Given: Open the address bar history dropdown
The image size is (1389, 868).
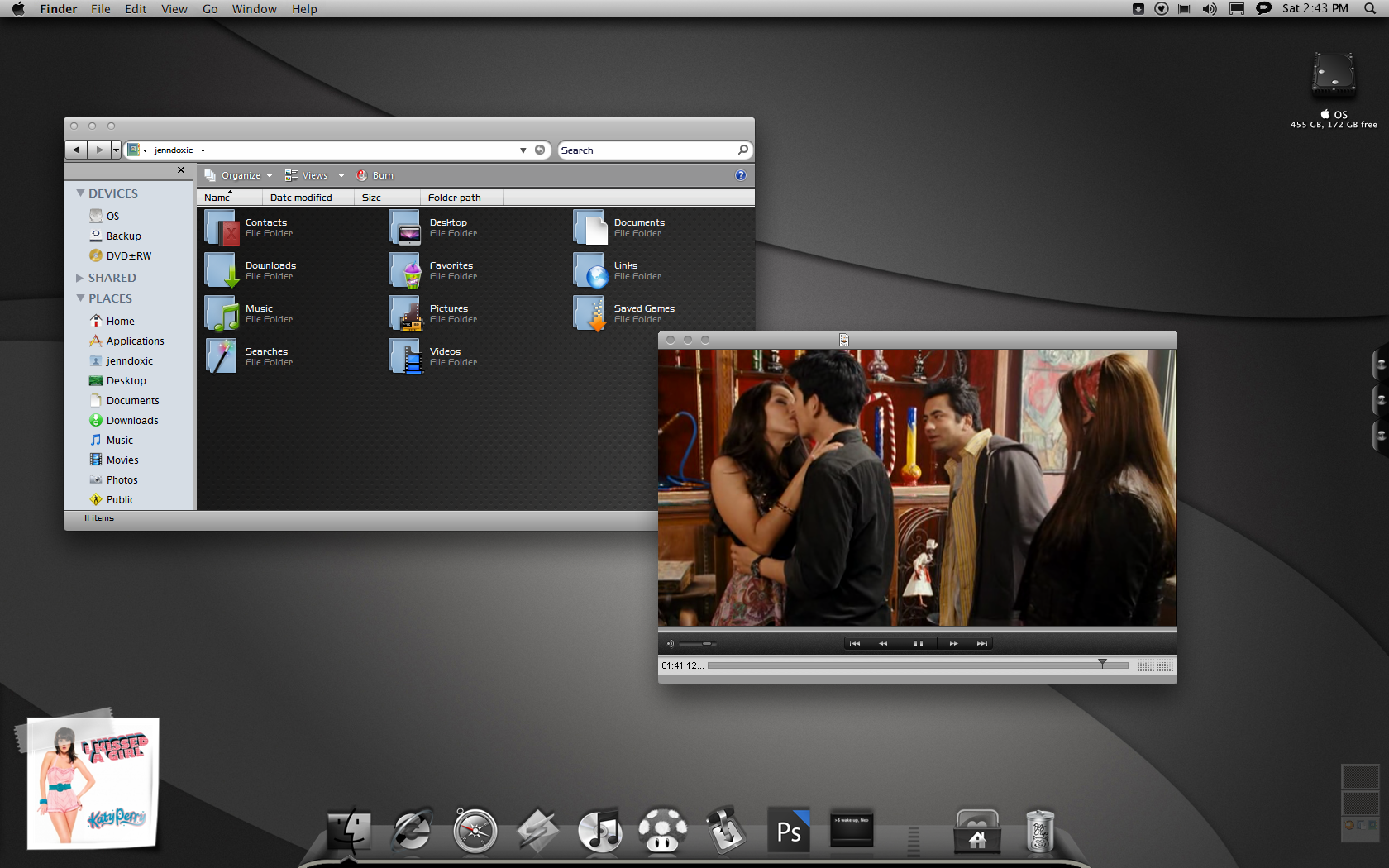Looking at the screenshot, I should [523, 150].
